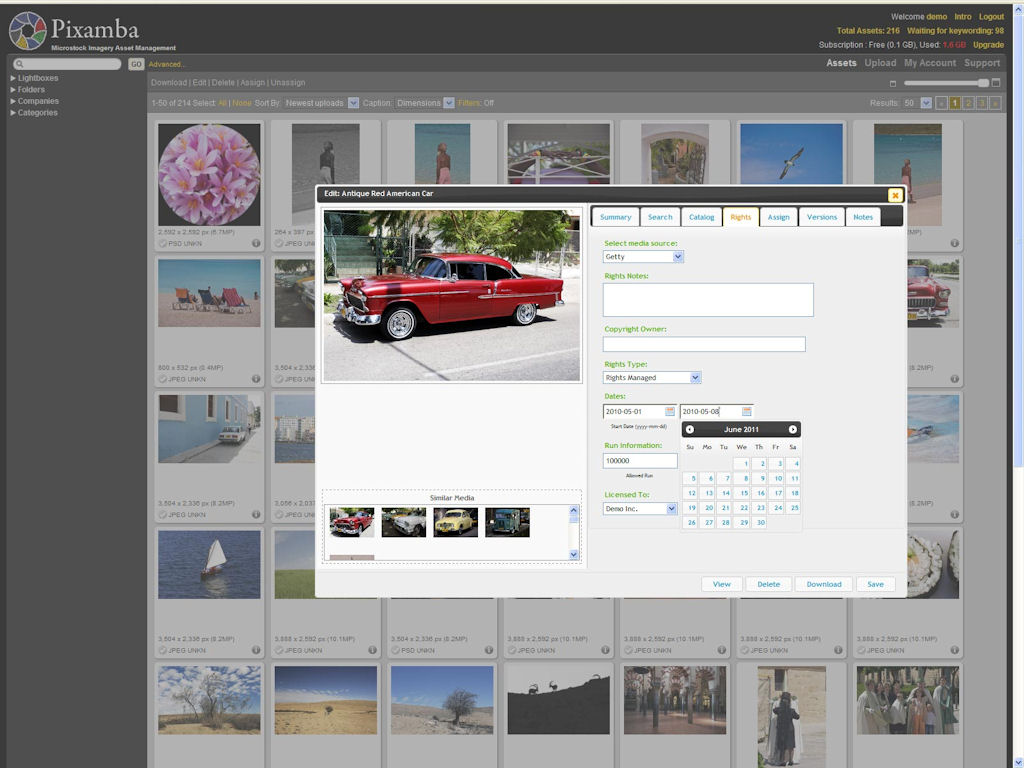Click the Save button
Image resolution: width=1024 pixels, height=768 pixels.
coord(875,584)
